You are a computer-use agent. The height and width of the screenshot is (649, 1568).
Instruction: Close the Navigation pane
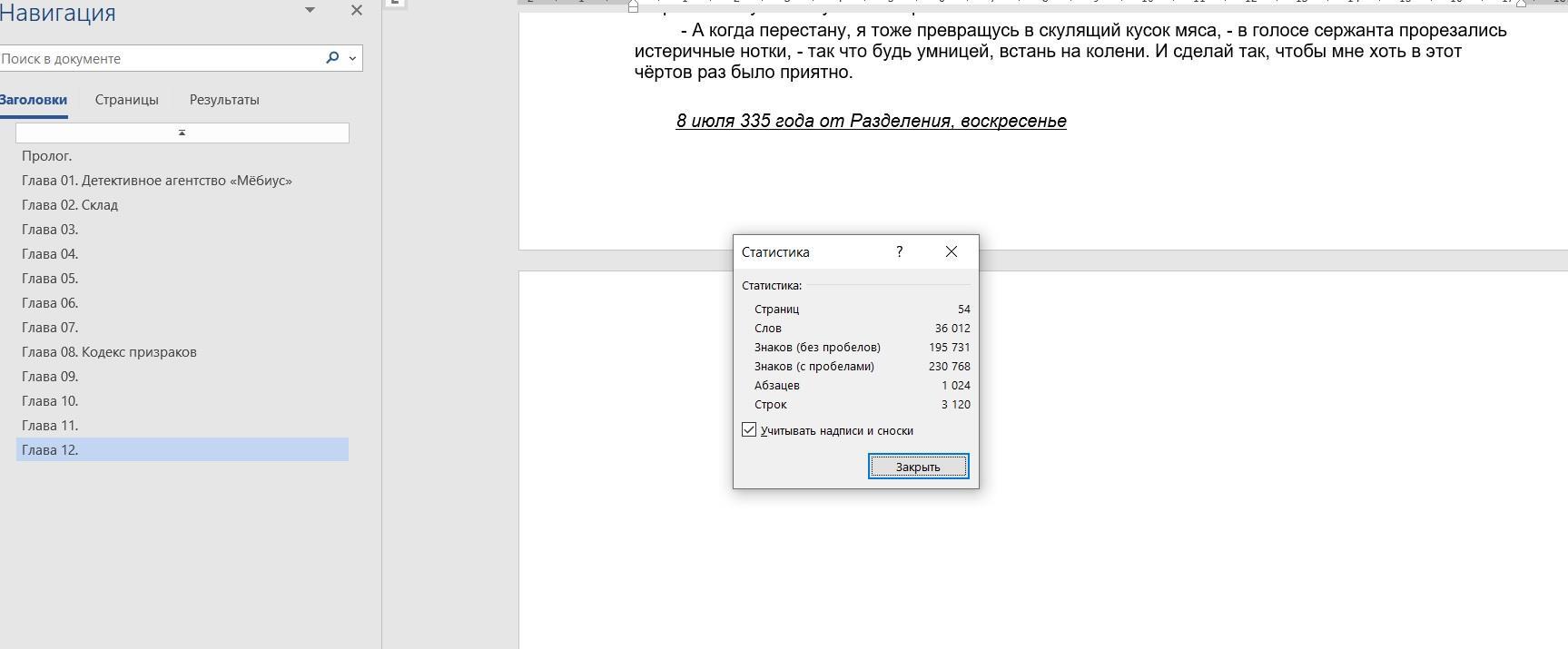pos(356,11)
